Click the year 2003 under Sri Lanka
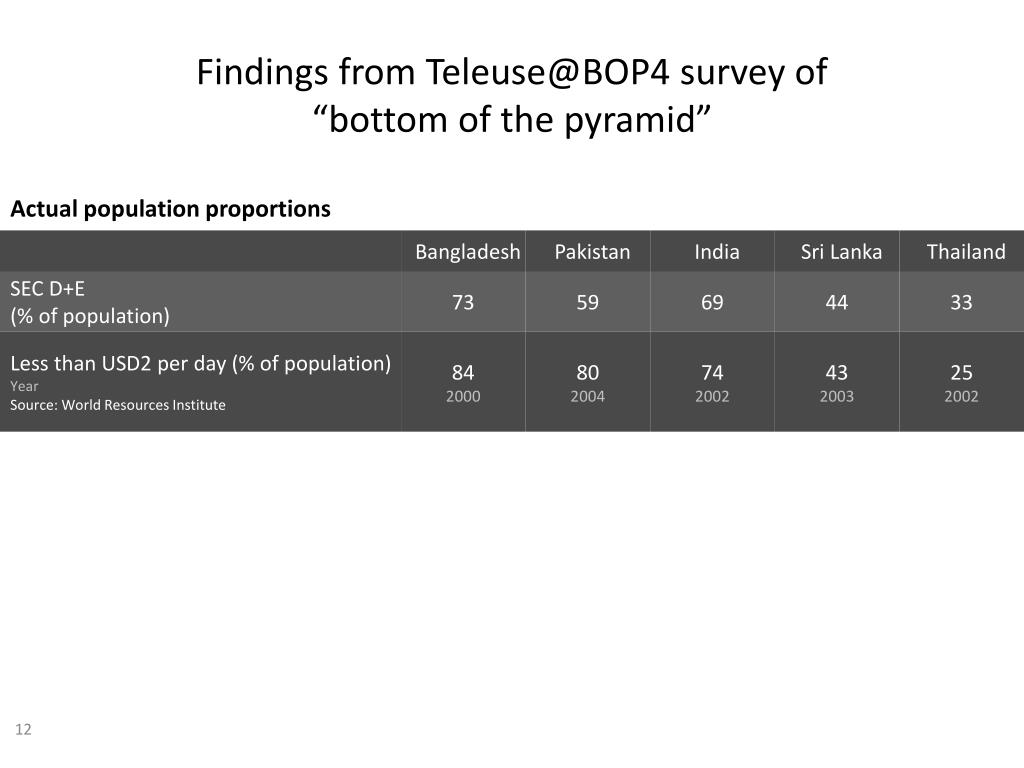This screenshot has height=768, width=1024. (x=837, y=396)
